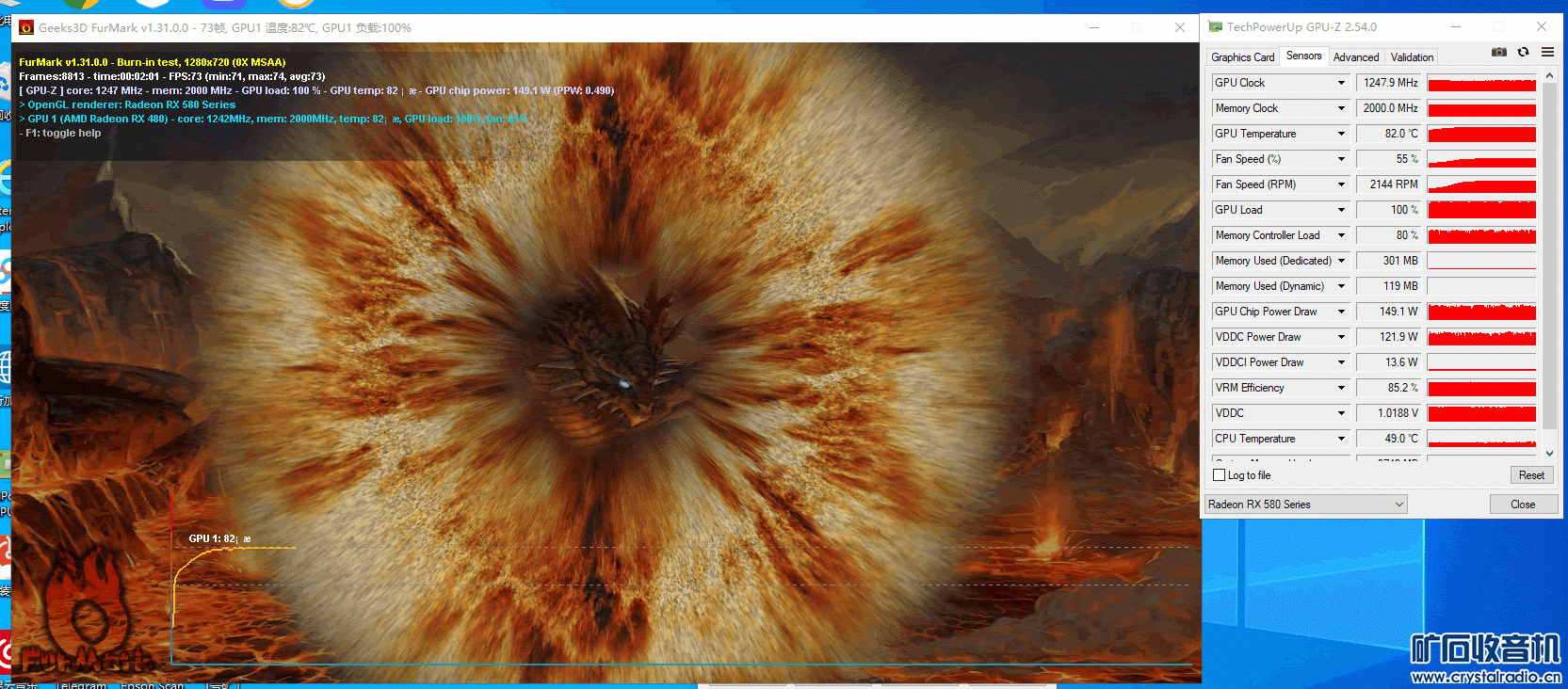1568x689 pixels.
Task: Take a GPU-Z screenshot with the camera icon
Action: pyautogui.click(x=1499, y=53)
